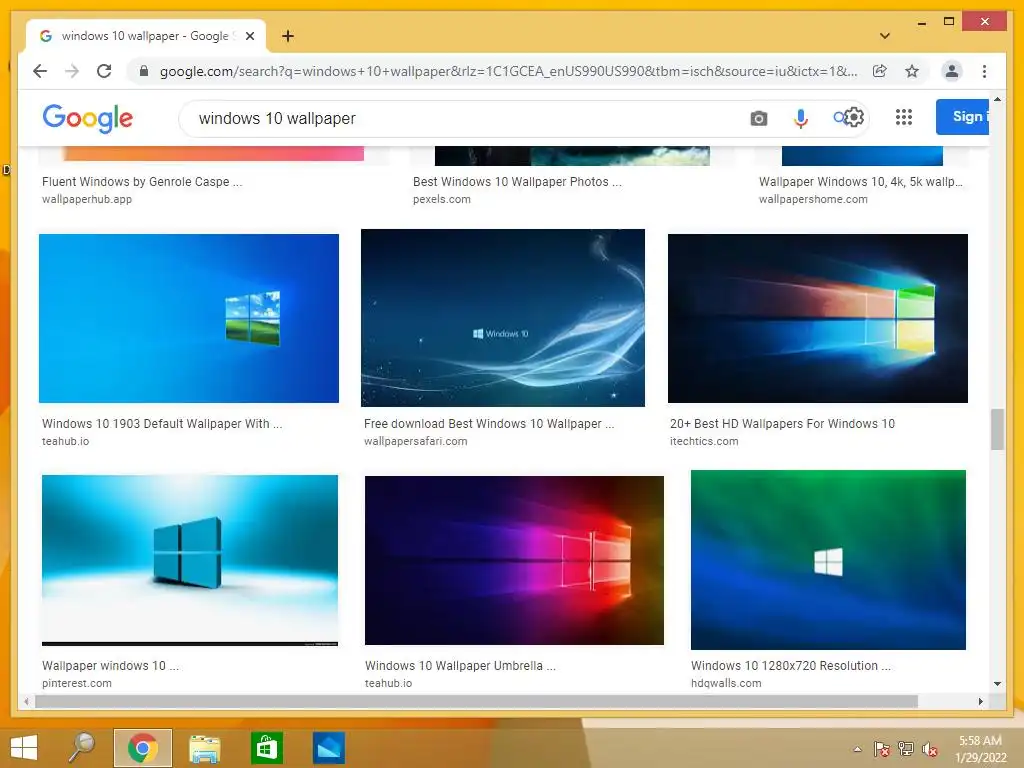1024x768 pixels.
Task: Click Wallpaper windows 10 pinterest title
Action: point(110,665)
